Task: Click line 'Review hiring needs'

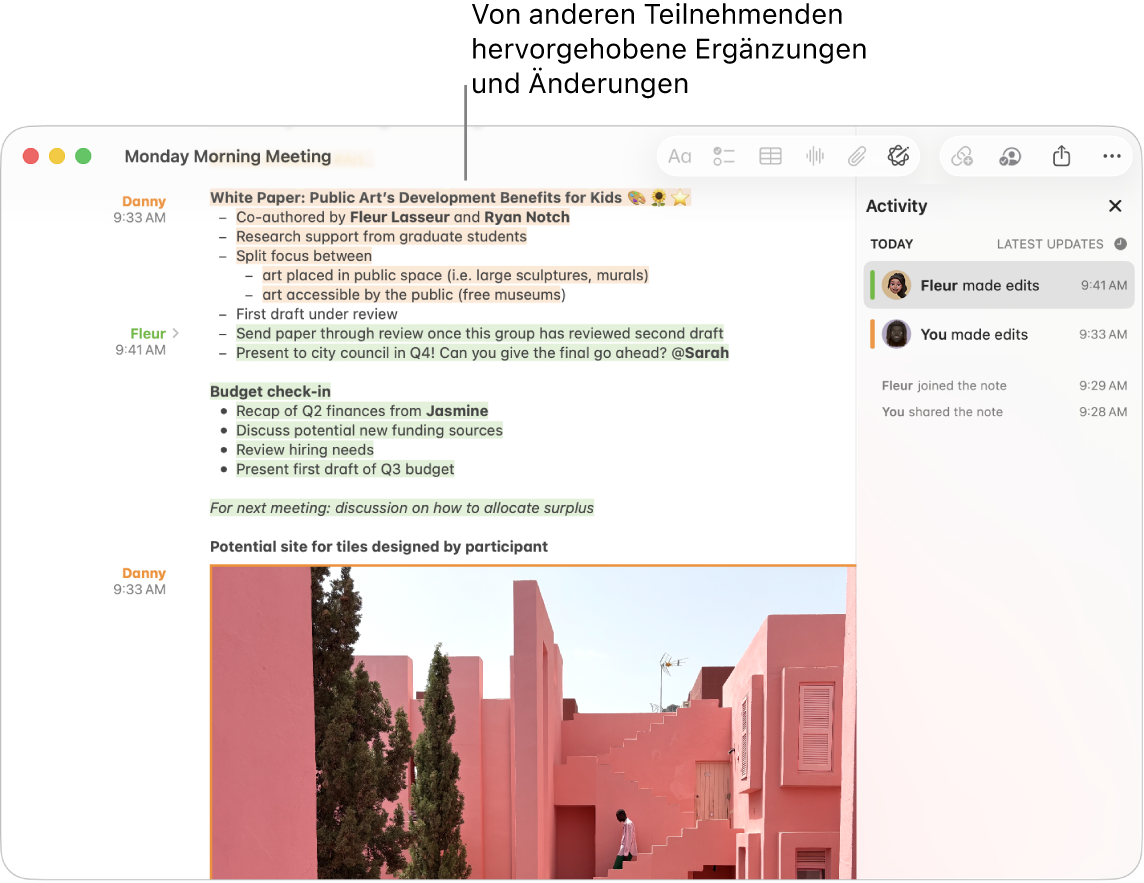Action: 304,450
